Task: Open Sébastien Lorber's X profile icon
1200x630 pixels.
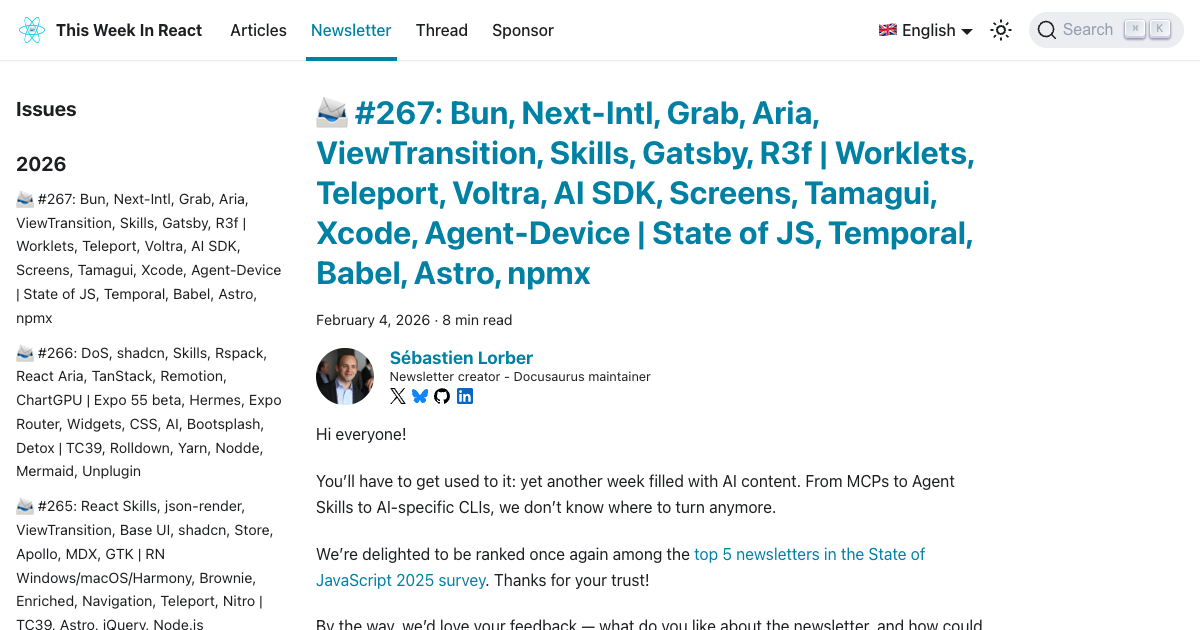Action: [397, 396]
